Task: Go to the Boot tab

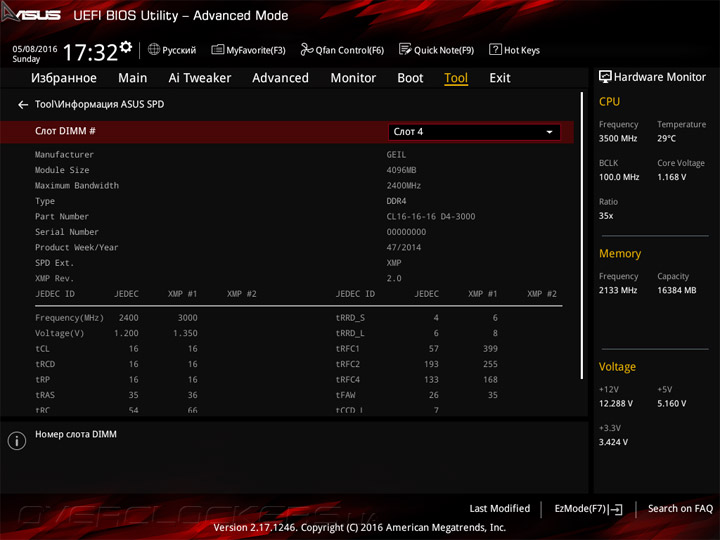Action: (x=410, y=78)
